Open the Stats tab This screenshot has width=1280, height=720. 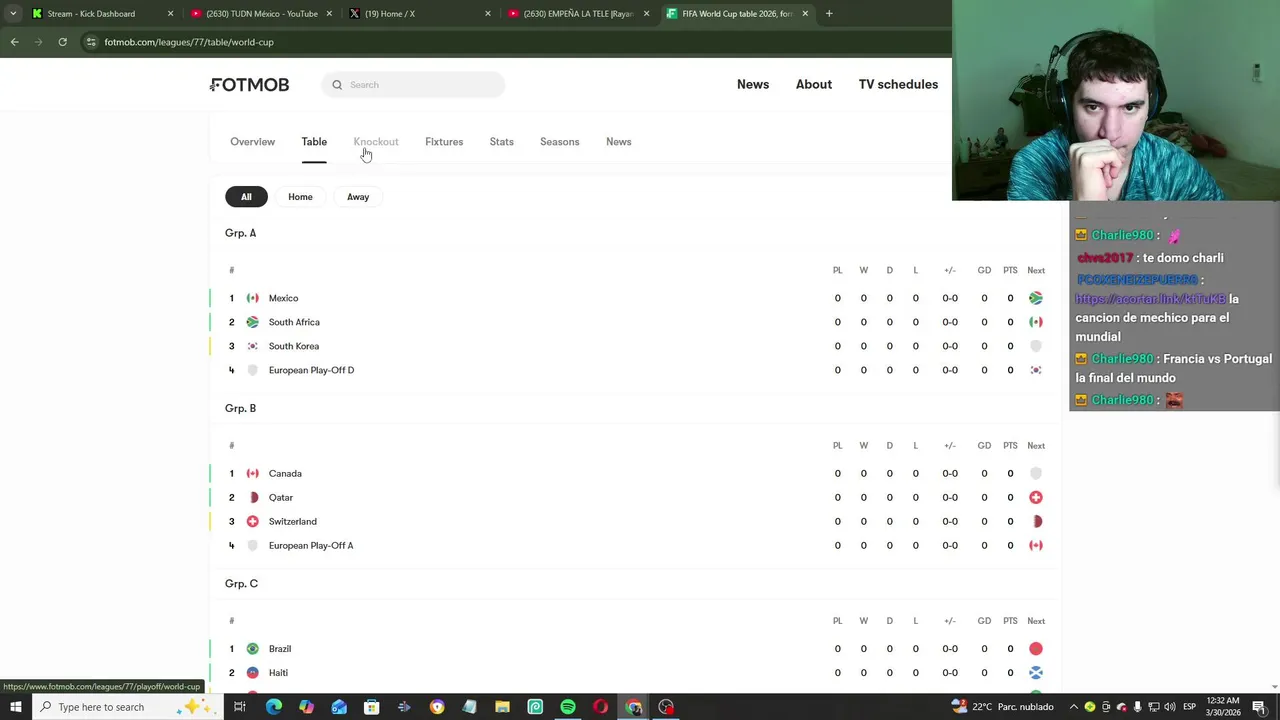tap(502, 142)
